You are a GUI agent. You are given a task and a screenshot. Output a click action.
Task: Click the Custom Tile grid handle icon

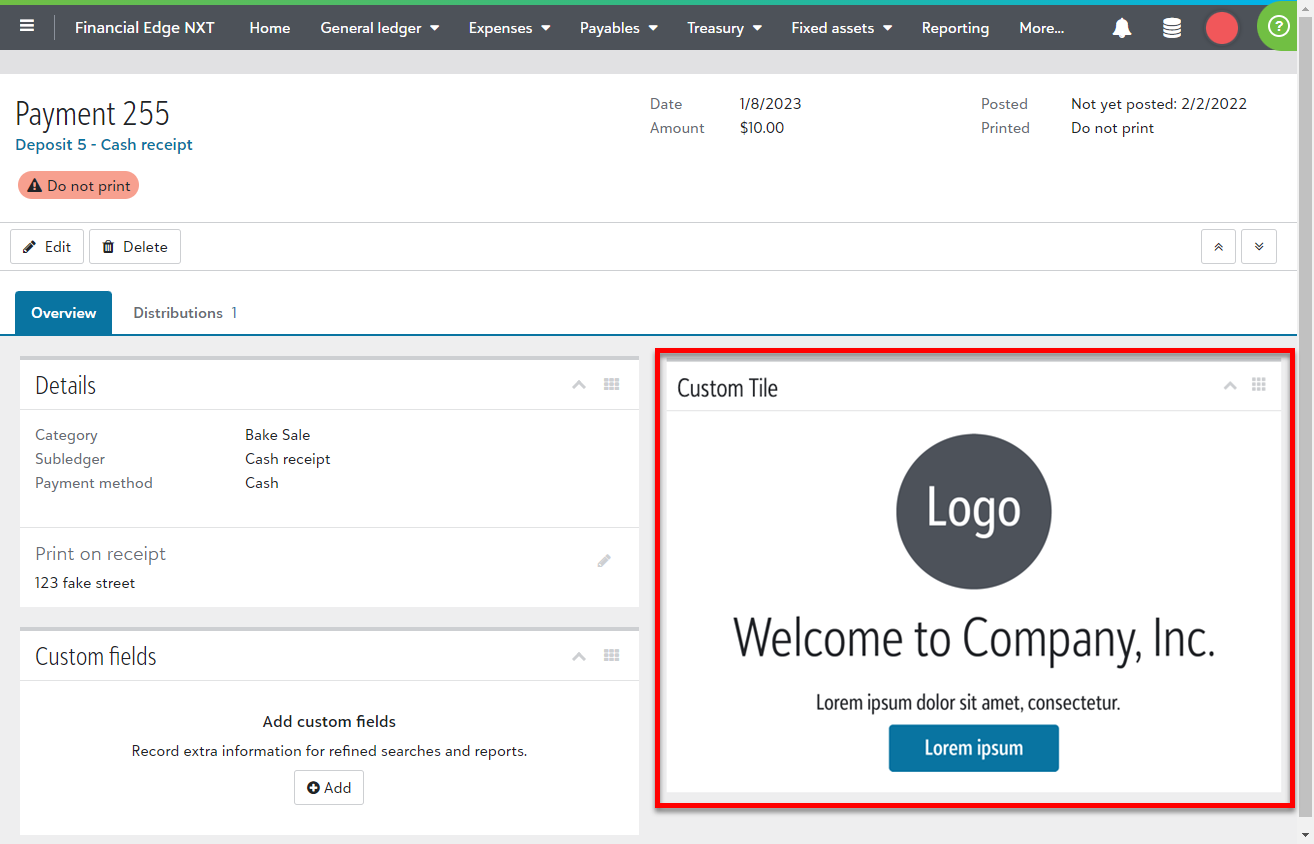click(1259, 385)
